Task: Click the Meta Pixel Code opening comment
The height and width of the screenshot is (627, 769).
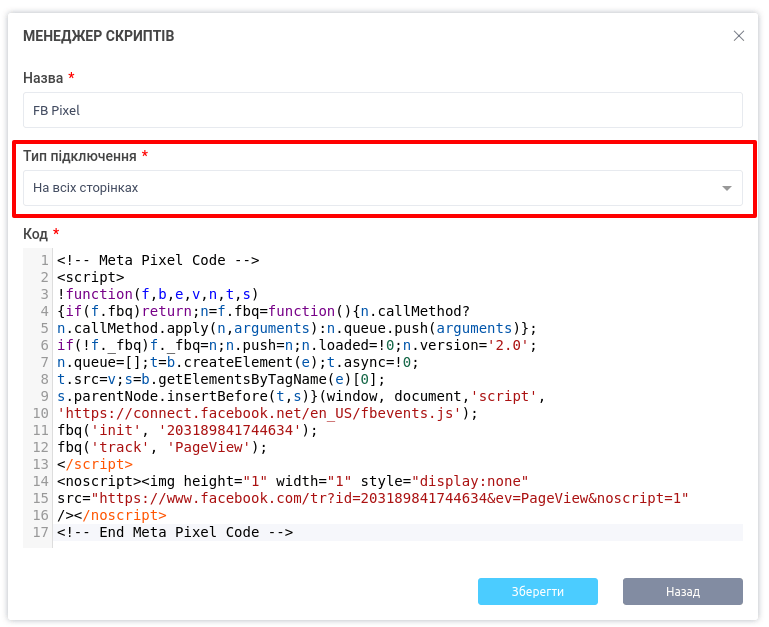Action: pos(158,260)
